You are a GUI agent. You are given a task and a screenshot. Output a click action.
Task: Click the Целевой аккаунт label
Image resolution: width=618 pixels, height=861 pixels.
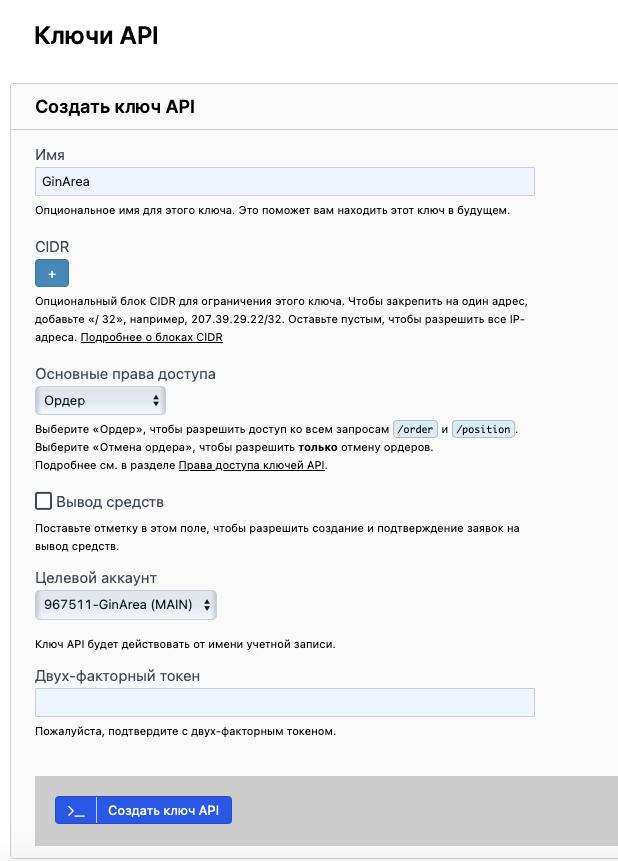[96, 578]
